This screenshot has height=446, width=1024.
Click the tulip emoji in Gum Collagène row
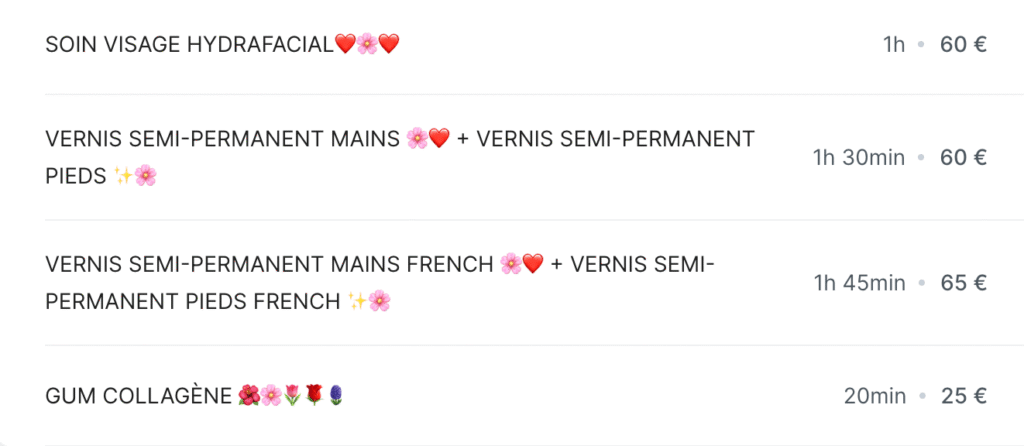point(293,395)
